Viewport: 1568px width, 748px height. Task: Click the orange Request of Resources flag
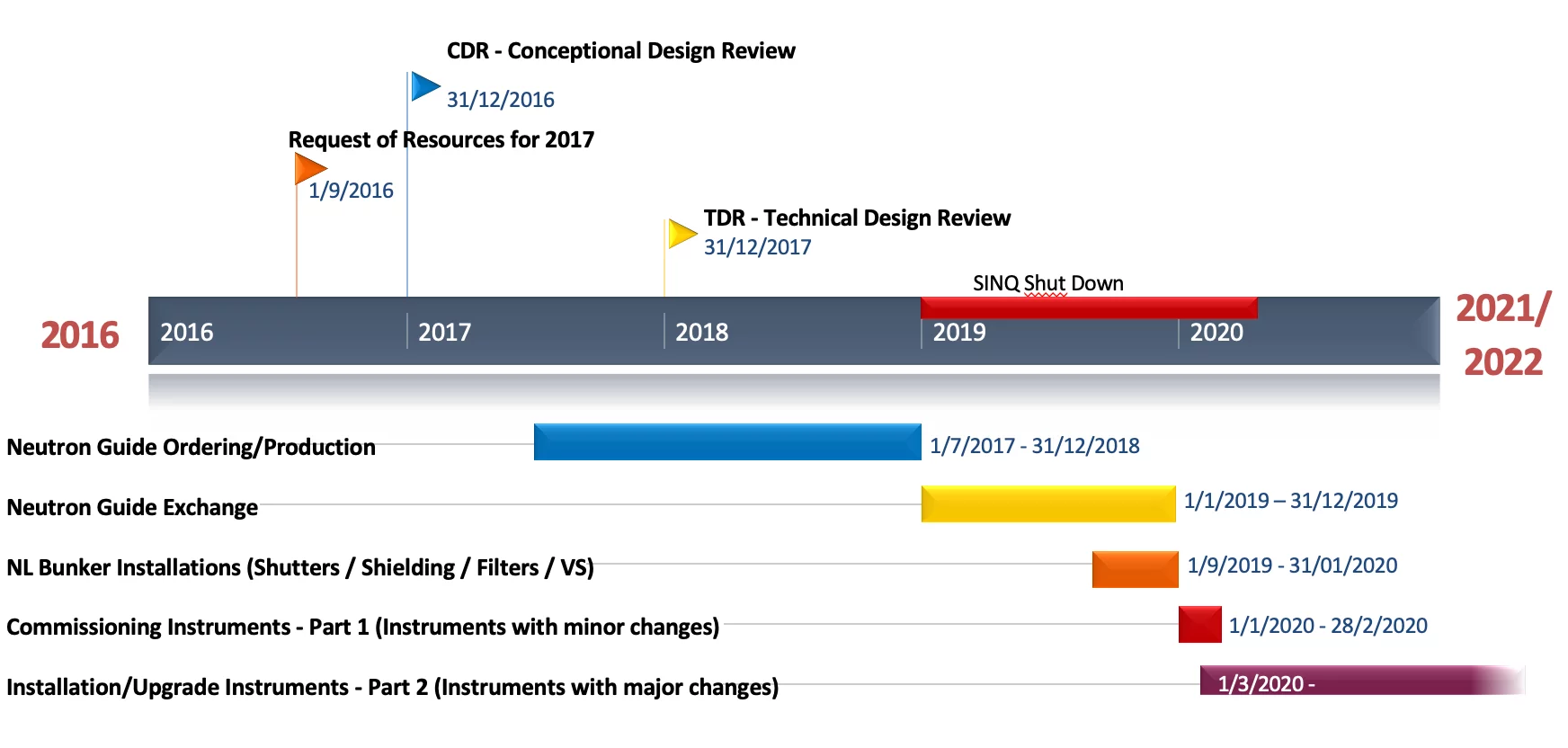click(x=309, y=168)
